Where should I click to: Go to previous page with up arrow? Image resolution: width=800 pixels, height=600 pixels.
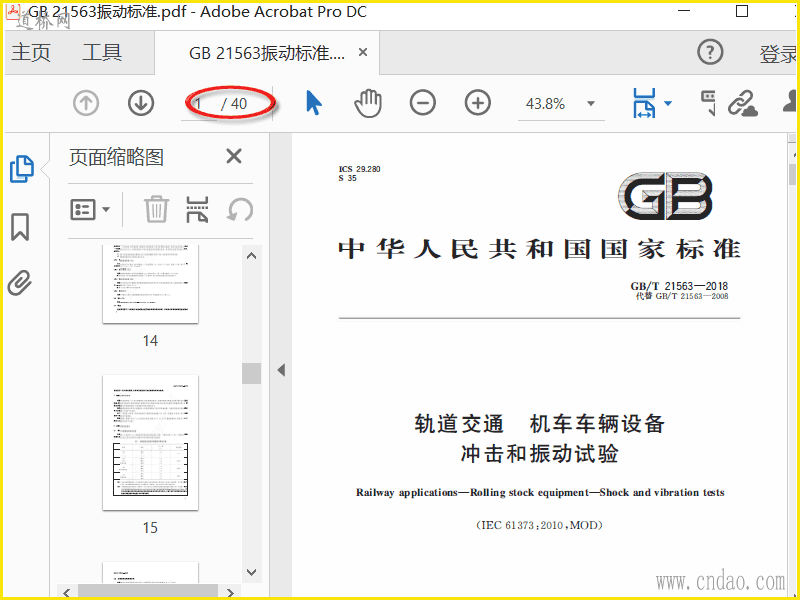86,103
